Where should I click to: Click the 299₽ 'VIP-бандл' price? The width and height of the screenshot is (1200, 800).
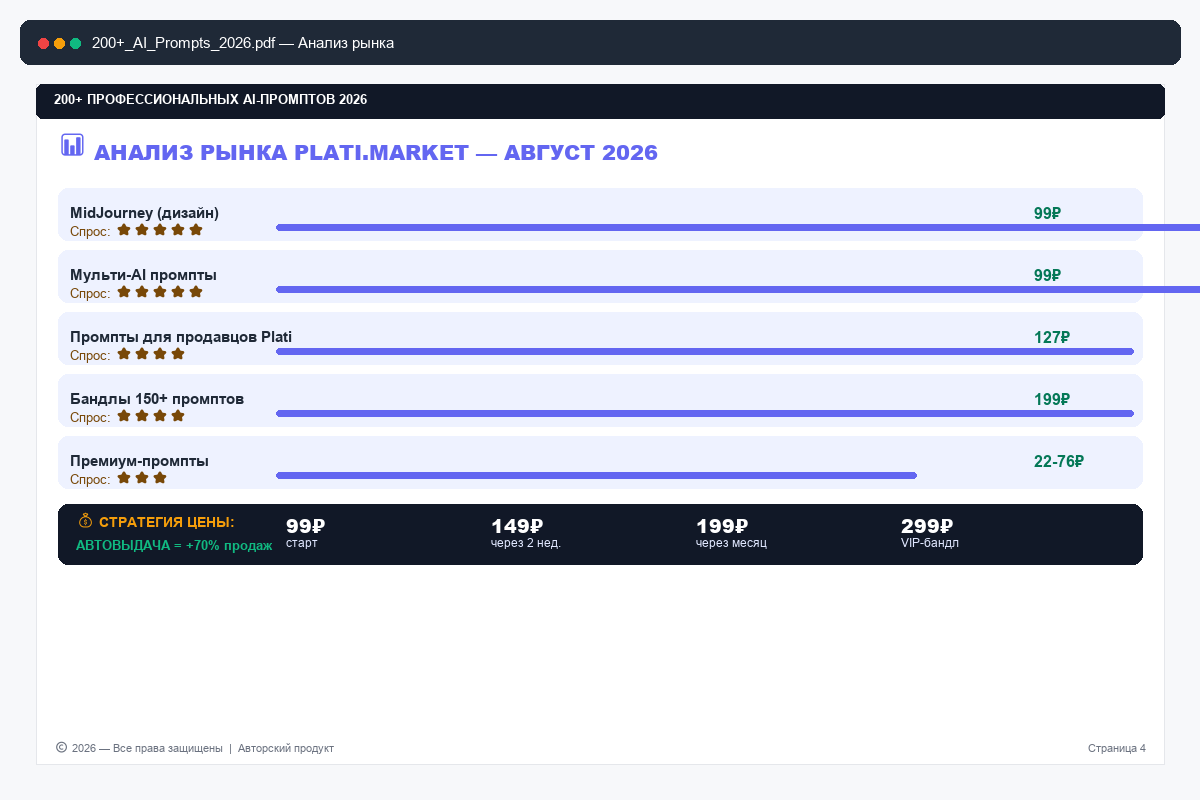(927, 526)
